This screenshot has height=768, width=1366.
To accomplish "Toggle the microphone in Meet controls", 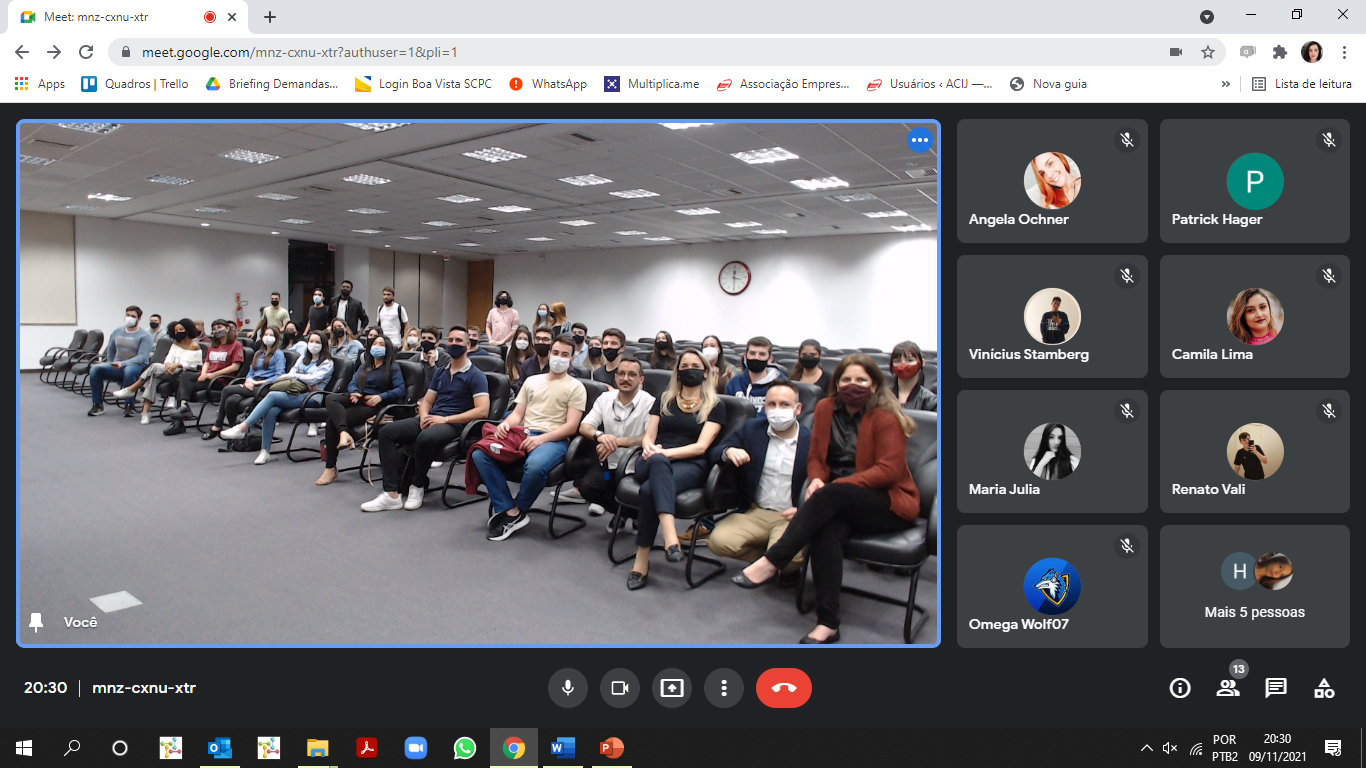I will tap(568, 688).
